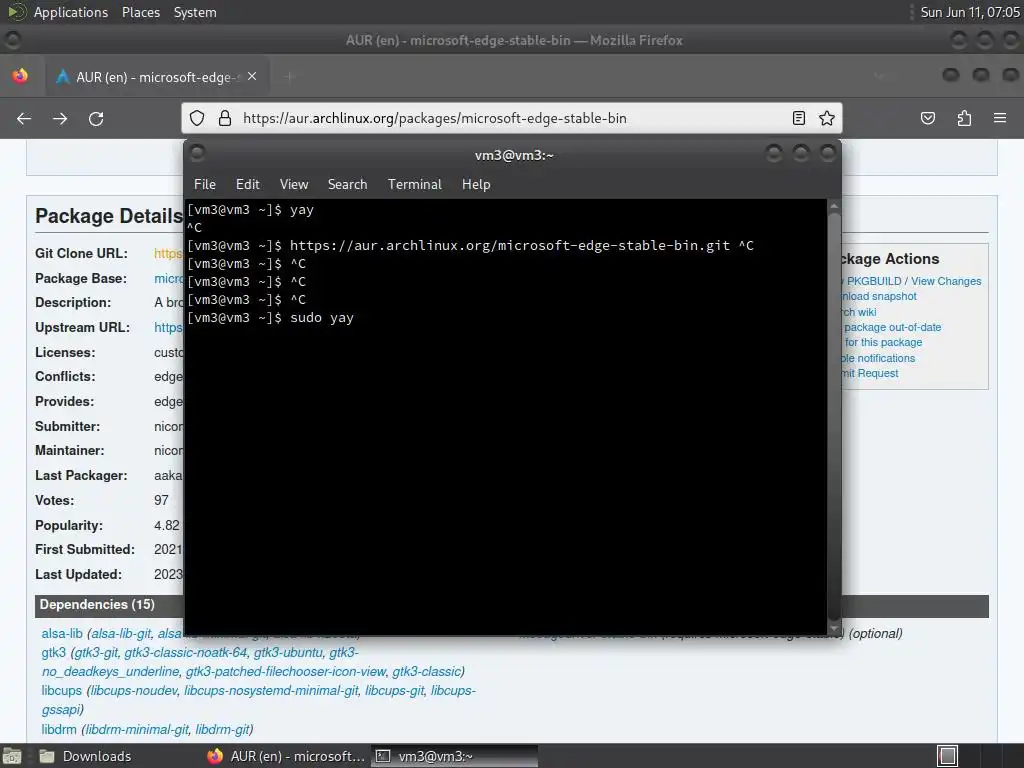Open the libcups-noudev link
Image resolution: width=1024 pixels, height=768 pixels.
[134, 690]
